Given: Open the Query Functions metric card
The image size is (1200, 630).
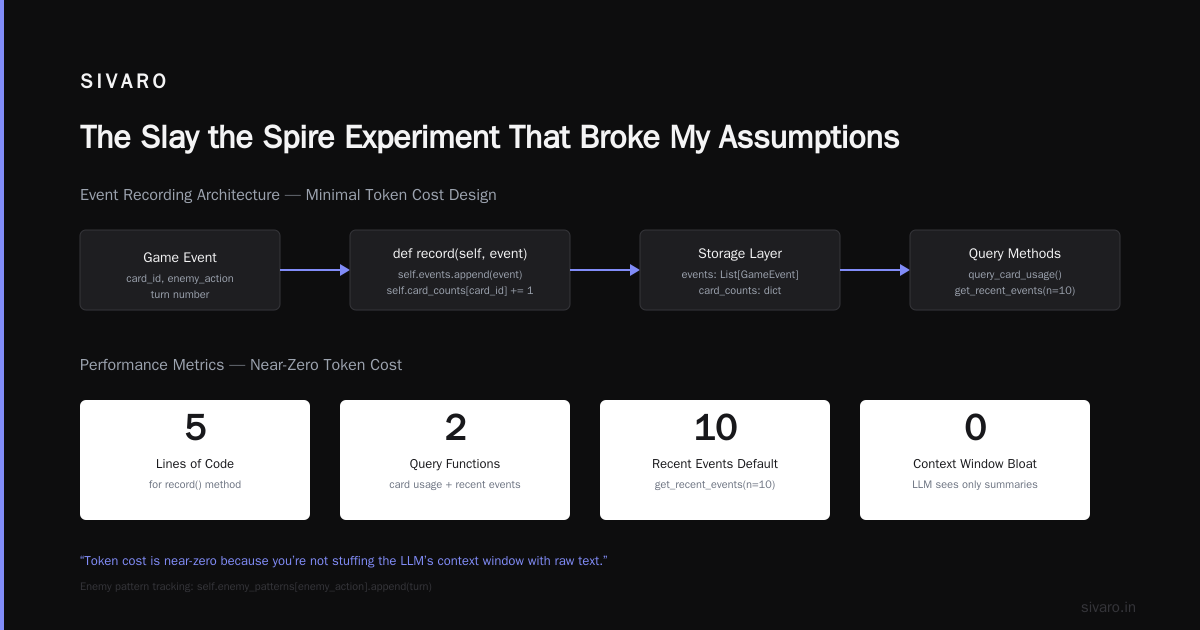Looking at the screenshot, I should pos(455,460).
